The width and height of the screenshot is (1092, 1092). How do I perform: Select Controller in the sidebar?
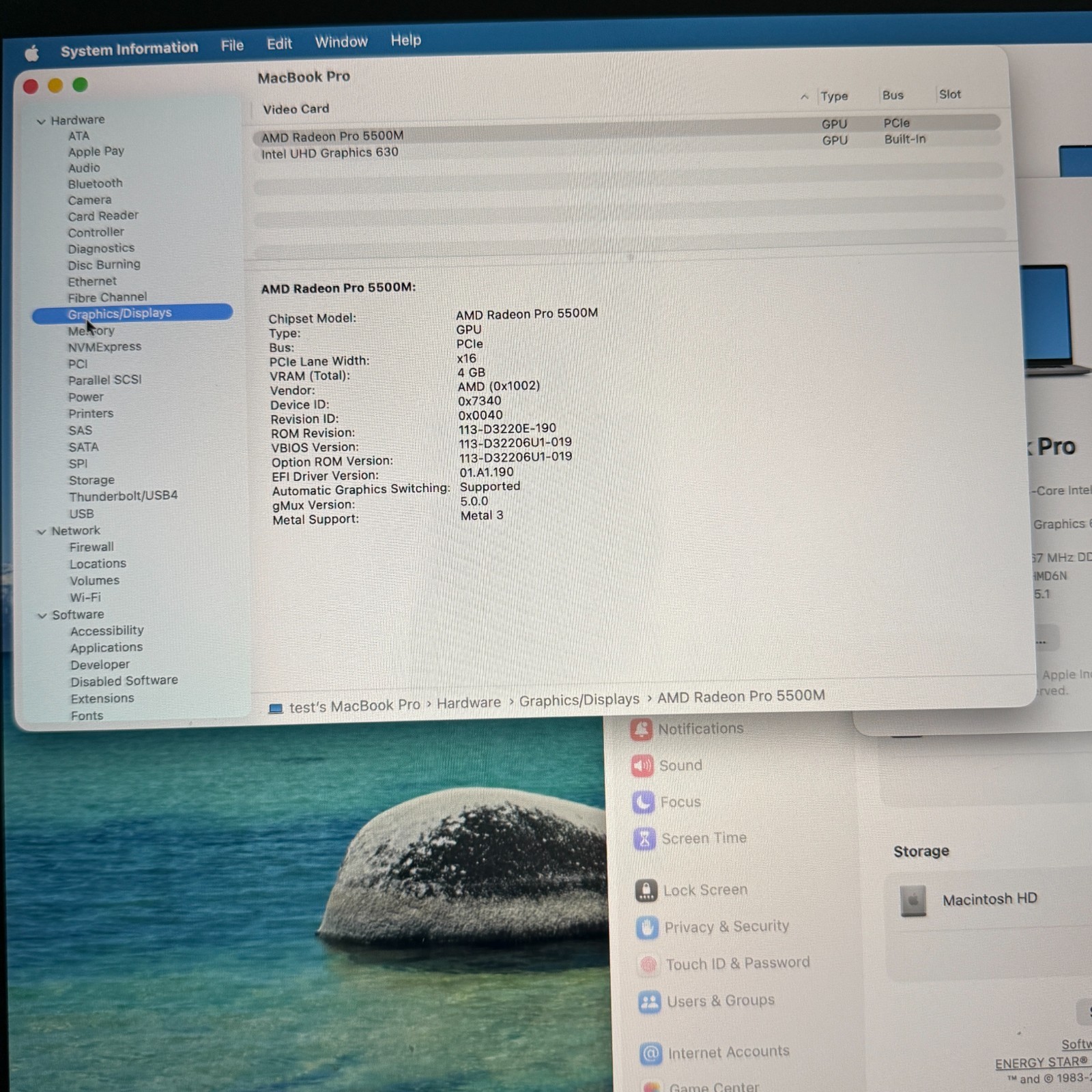[x=96, y=232]
